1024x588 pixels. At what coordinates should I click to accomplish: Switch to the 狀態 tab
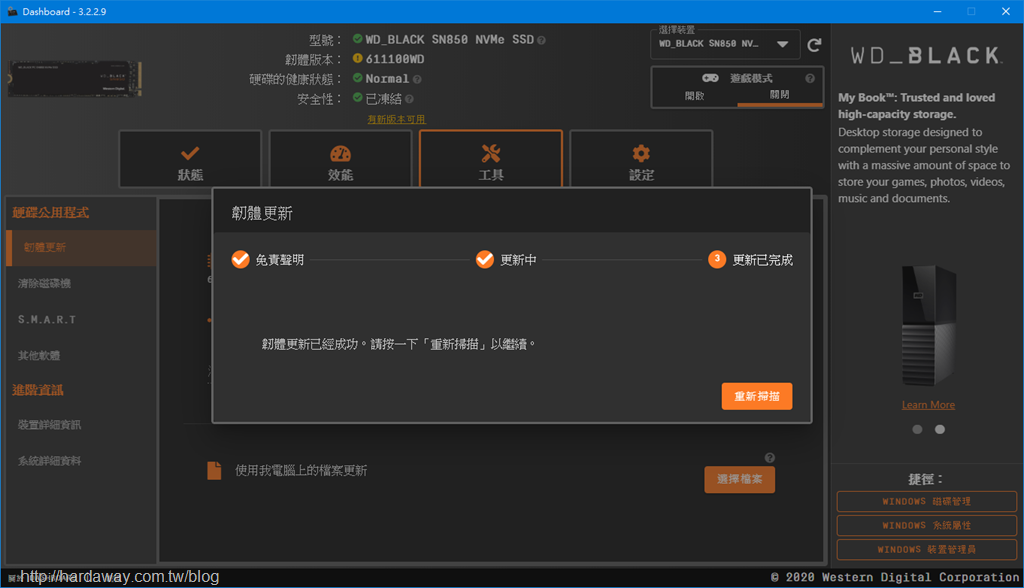[190, 159]
